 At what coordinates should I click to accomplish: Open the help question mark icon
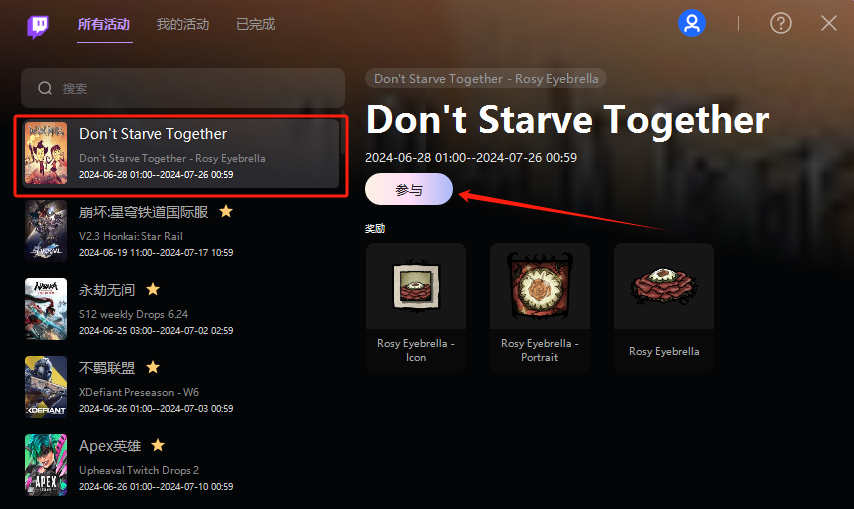pyautogui.click(x=780, y=23)
